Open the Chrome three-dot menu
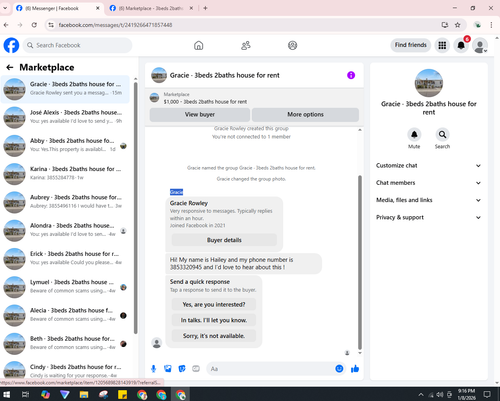Viewport: 500px width, 401px height. 491,25
